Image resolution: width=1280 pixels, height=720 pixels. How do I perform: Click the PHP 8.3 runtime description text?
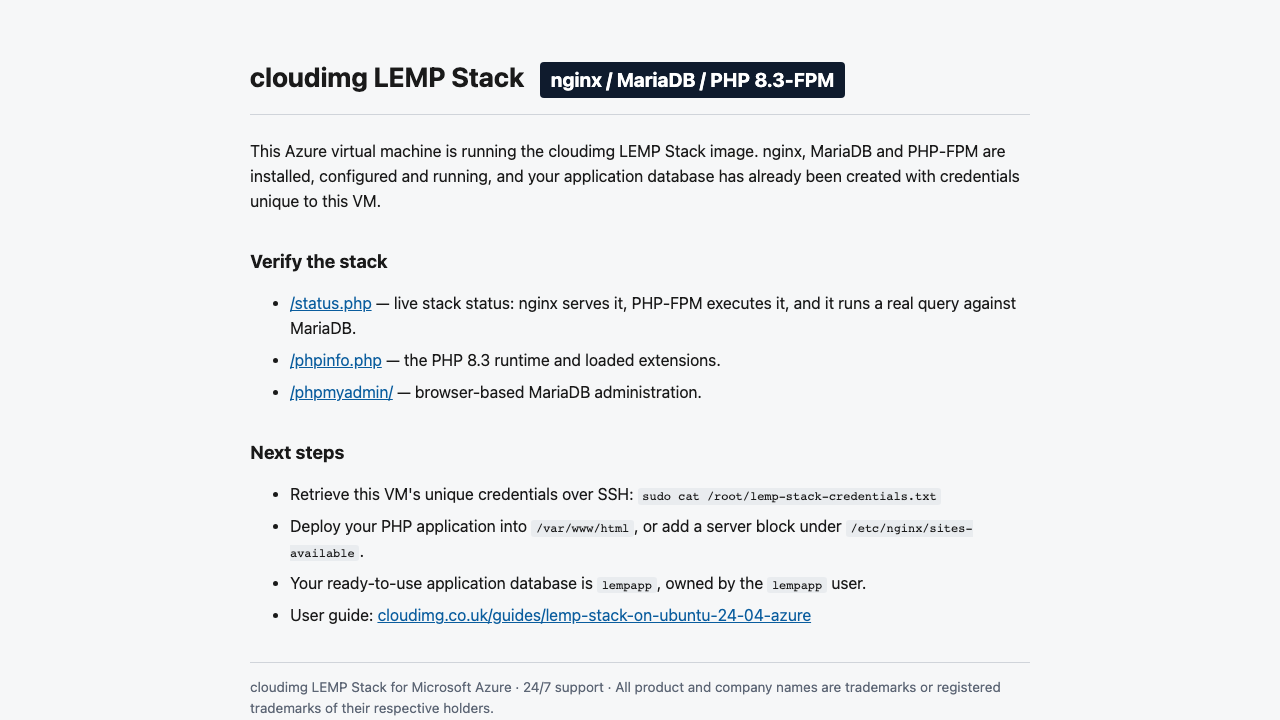point(553,360)
